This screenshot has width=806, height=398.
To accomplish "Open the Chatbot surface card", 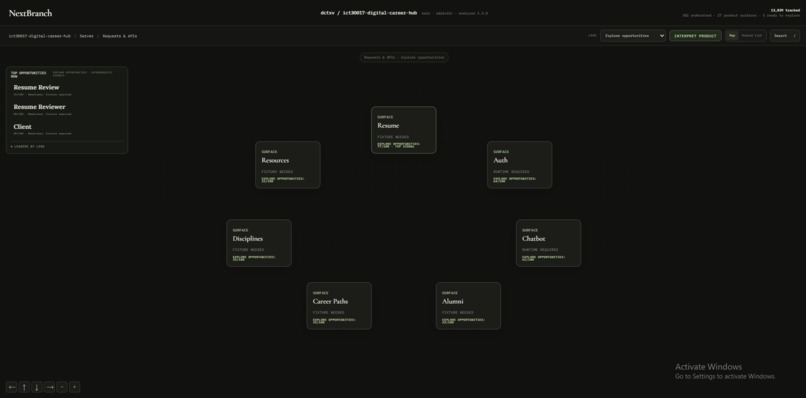I will click(x=548, y=243).
